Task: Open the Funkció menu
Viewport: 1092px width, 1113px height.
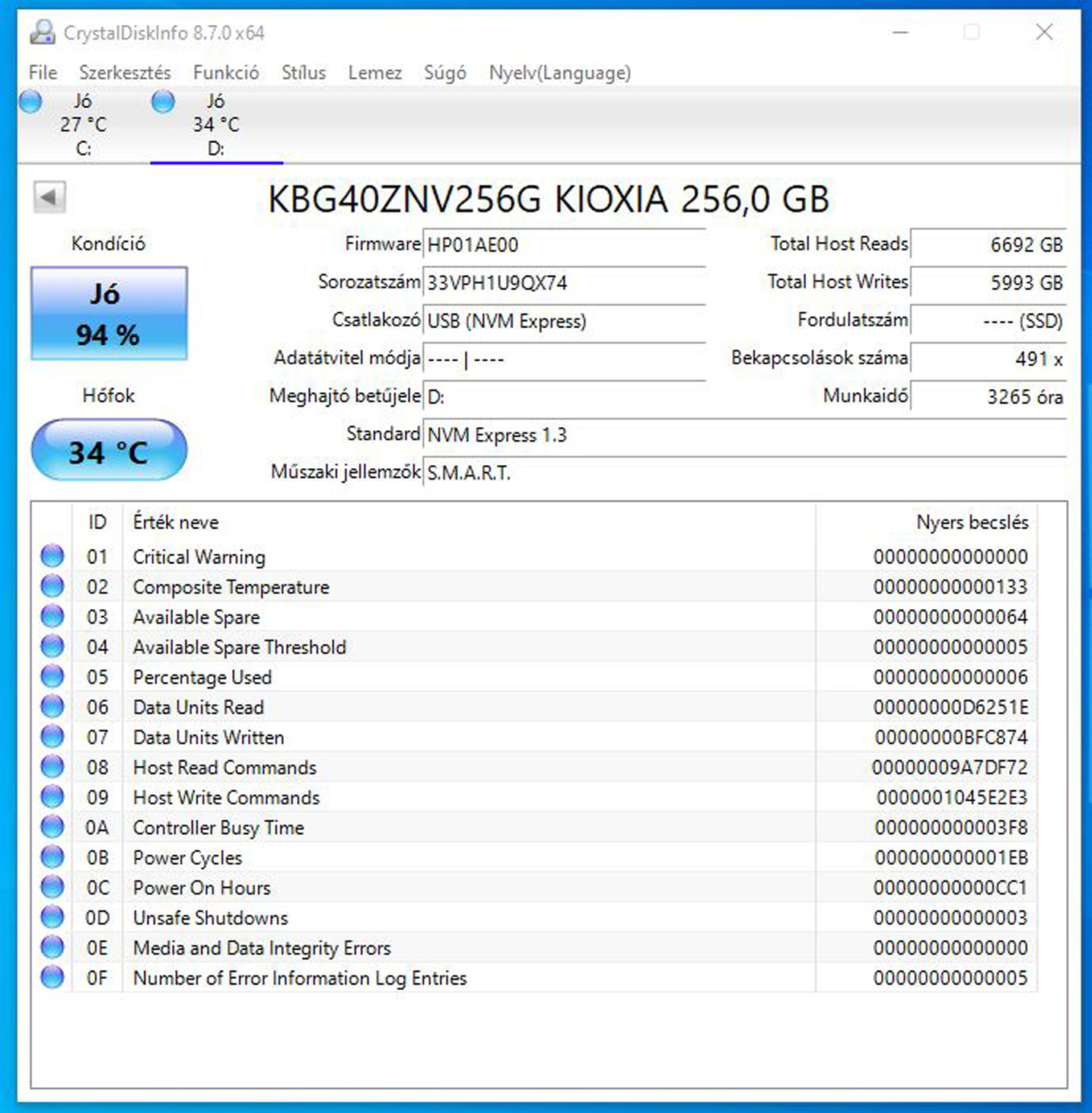Action: 226,72
